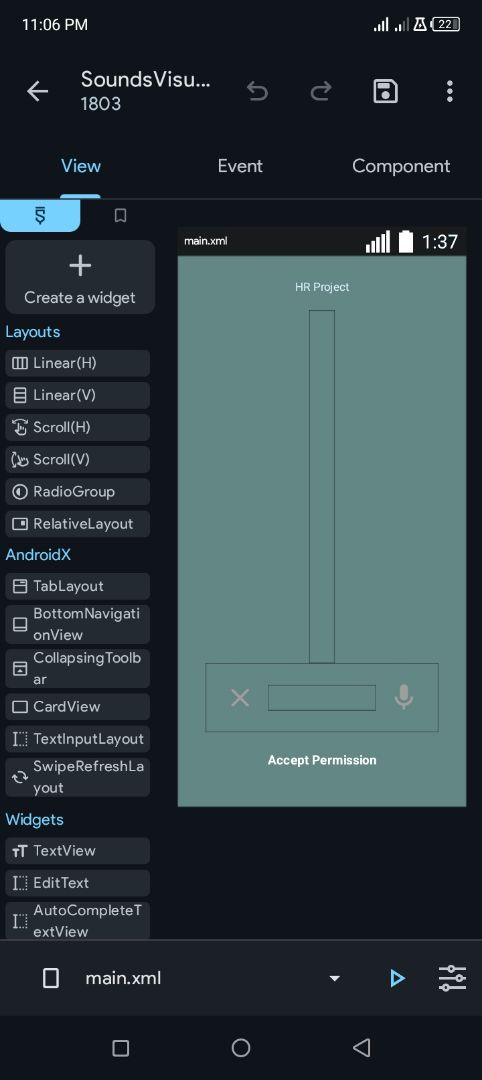Click the redo arrow icon
Image resolution: width=482 pixels, height=1080 pixels.
point(321,91)
